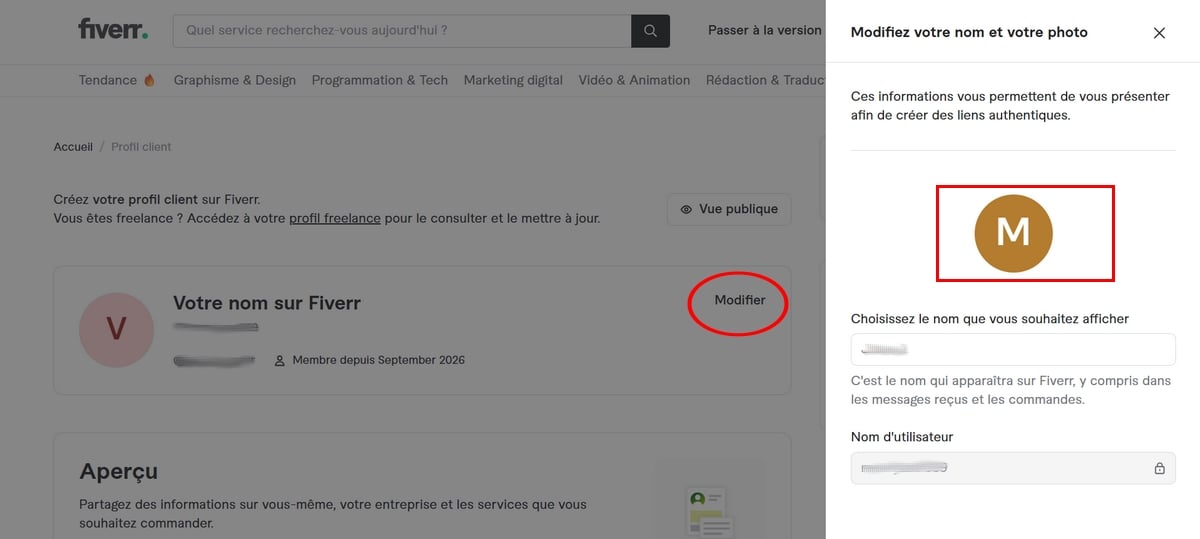This screenshot has height=539, width=1200.
Task: Click the Vue publique button
Action: point(729,210)
